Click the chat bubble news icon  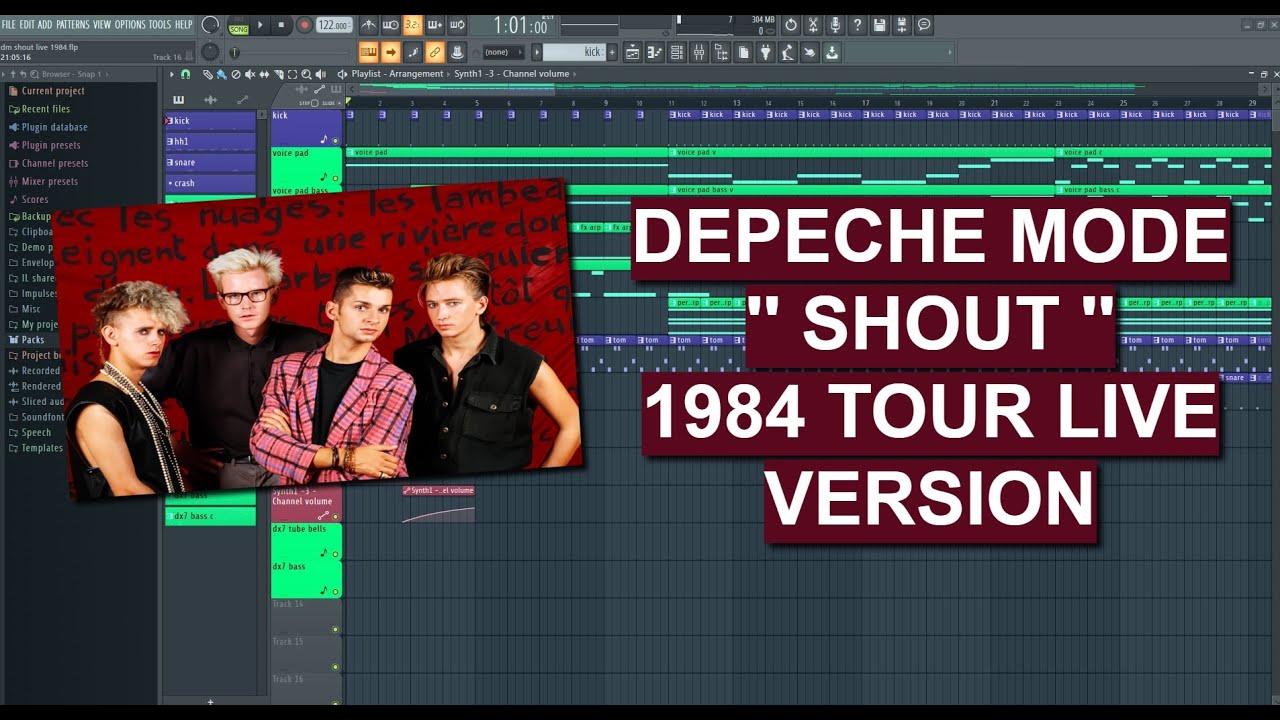(924, 25)
